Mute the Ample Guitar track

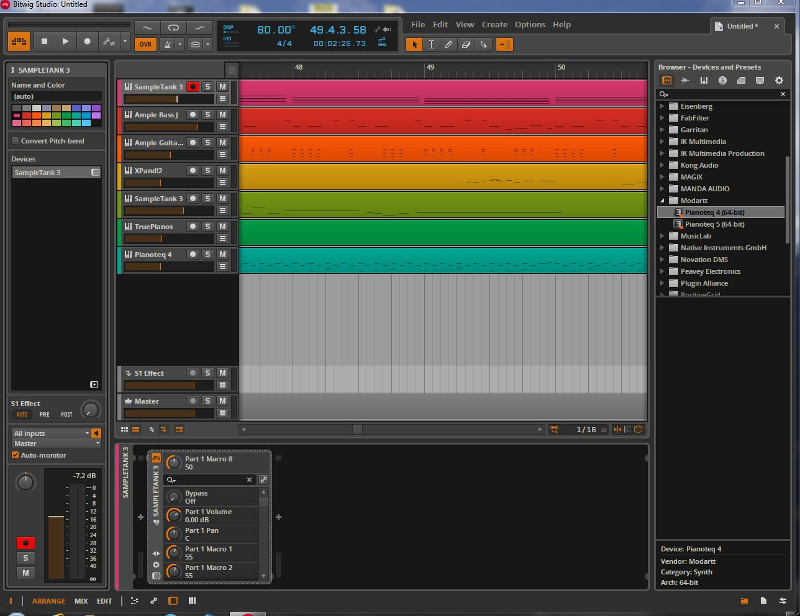[x=222, y=142]
